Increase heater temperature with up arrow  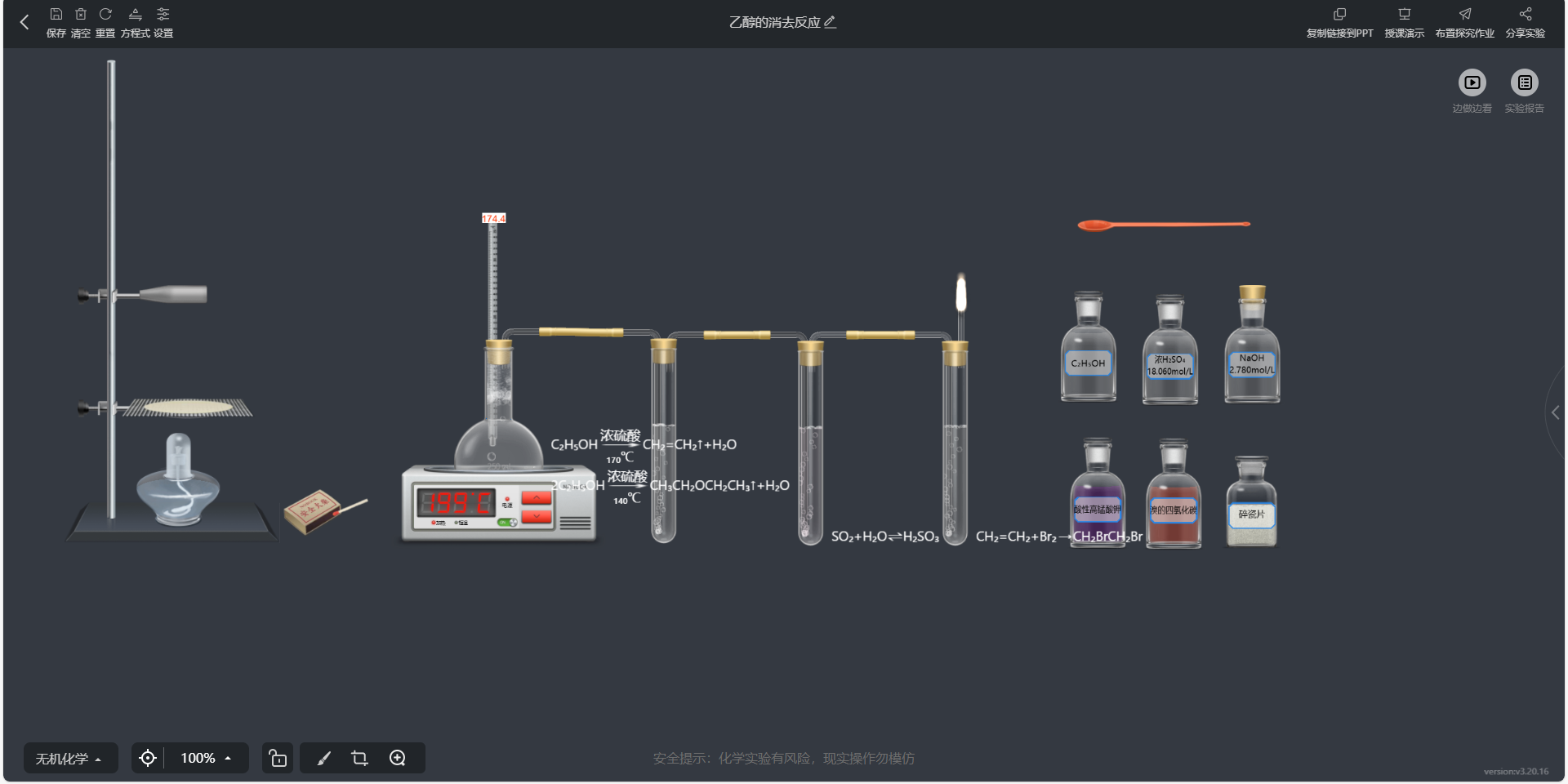pos(537,498)
